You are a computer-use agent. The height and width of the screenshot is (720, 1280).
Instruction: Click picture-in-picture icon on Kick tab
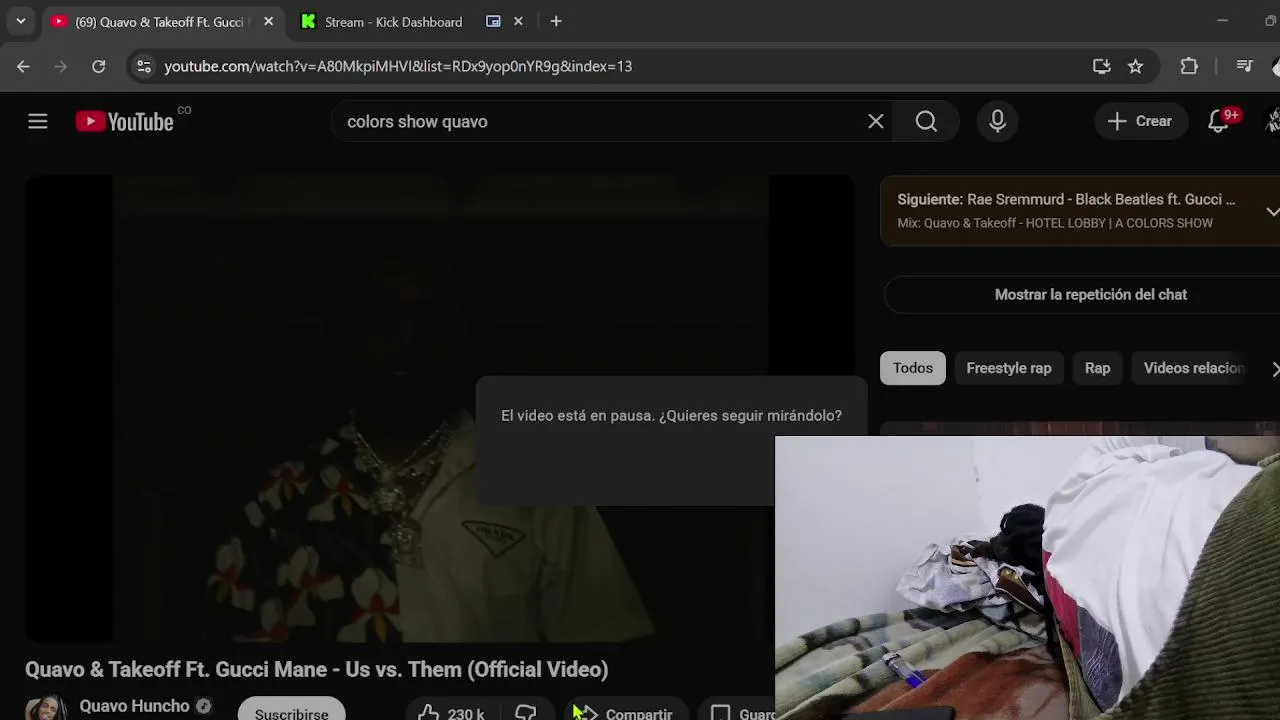pos(493,21)
